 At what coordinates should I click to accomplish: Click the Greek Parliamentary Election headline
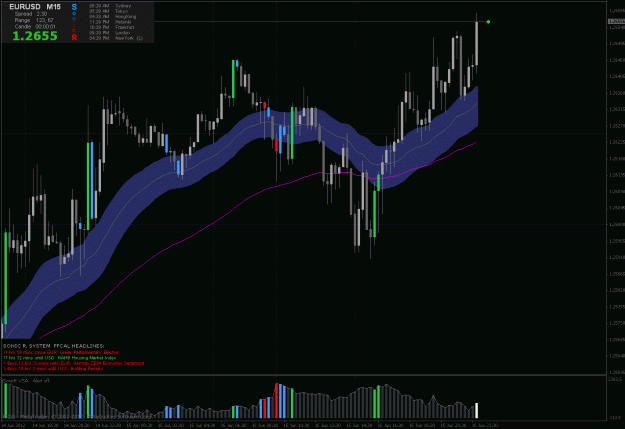point(61,352)
